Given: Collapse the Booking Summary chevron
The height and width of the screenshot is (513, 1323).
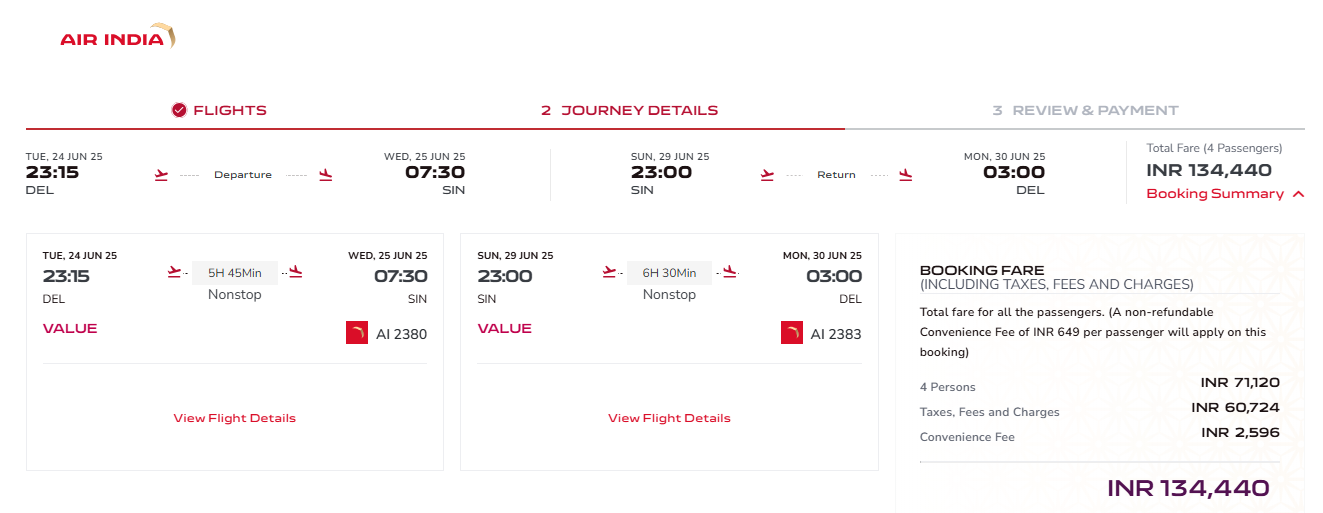Looking at the screenshot, I should [x=1298, y=194].
